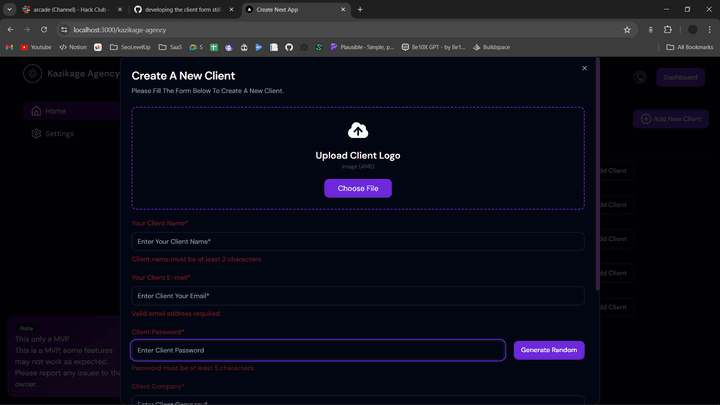
Task: Open the All Bookmarks folder
Action: [x=689, y=47]
